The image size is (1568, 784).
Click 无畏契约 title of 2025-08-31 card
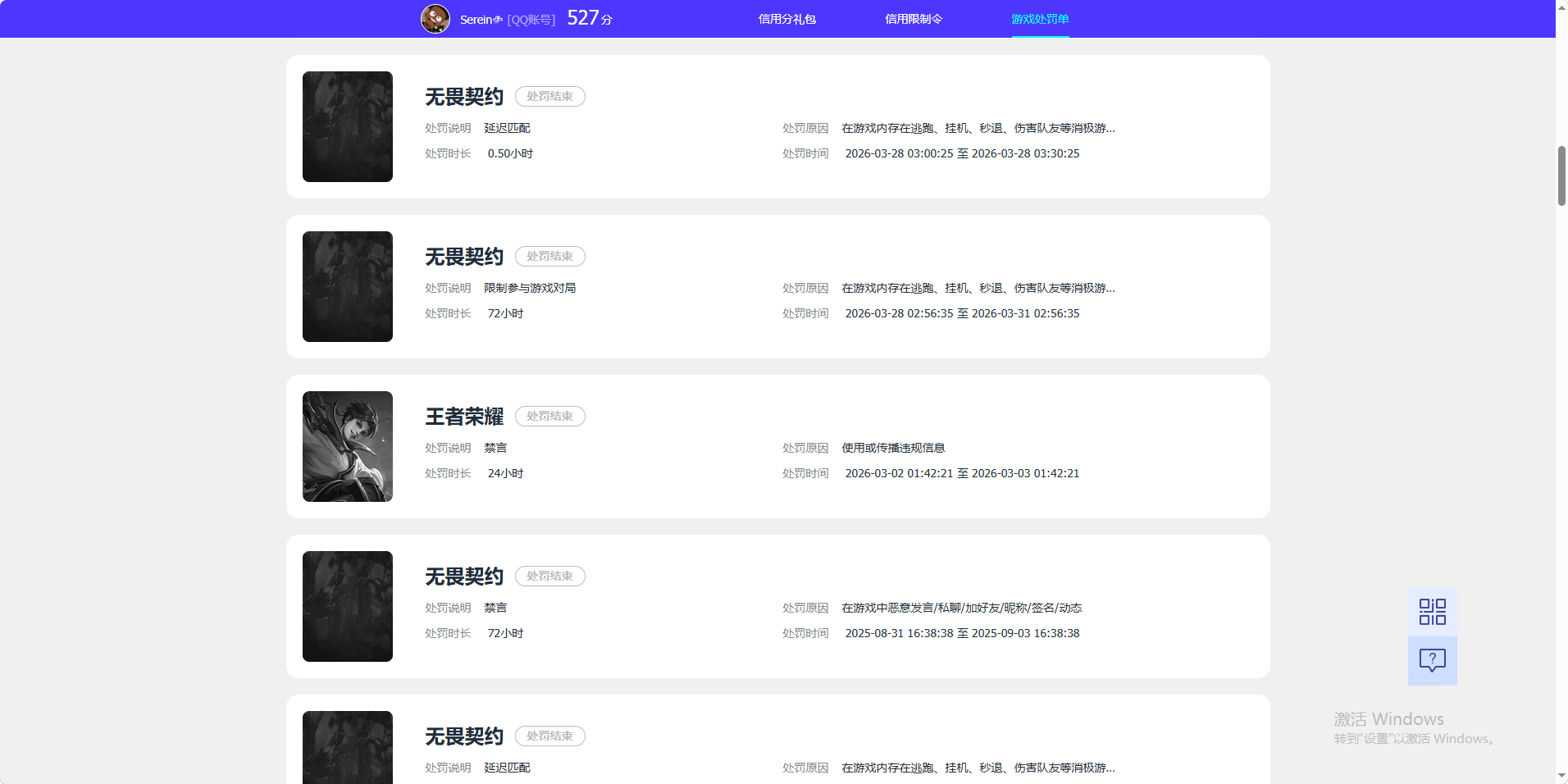[464, 577]
